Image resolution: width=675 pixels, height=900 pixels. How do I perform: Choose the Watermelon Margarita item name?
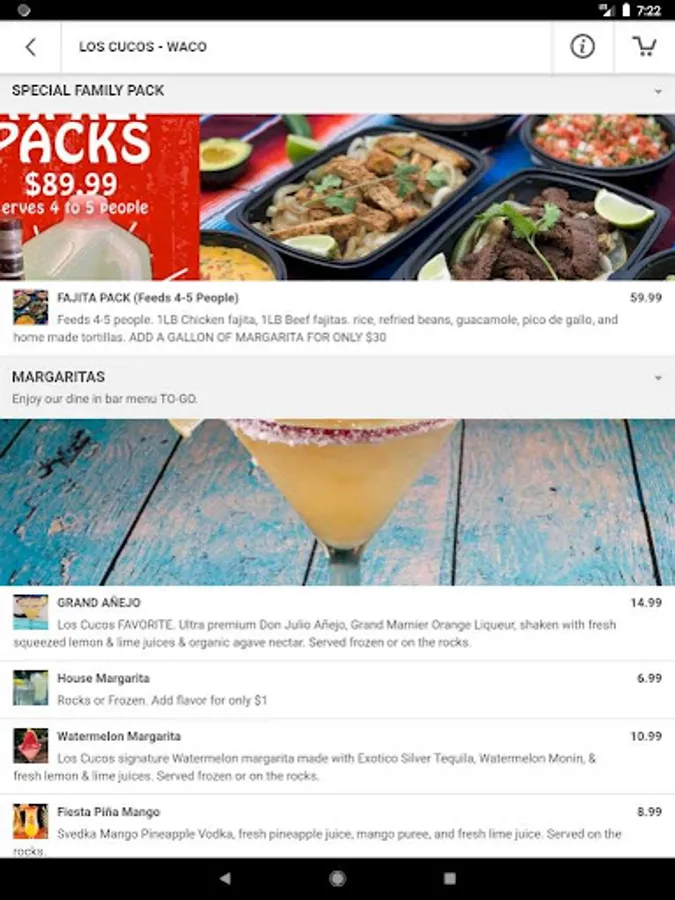[119, 736]
